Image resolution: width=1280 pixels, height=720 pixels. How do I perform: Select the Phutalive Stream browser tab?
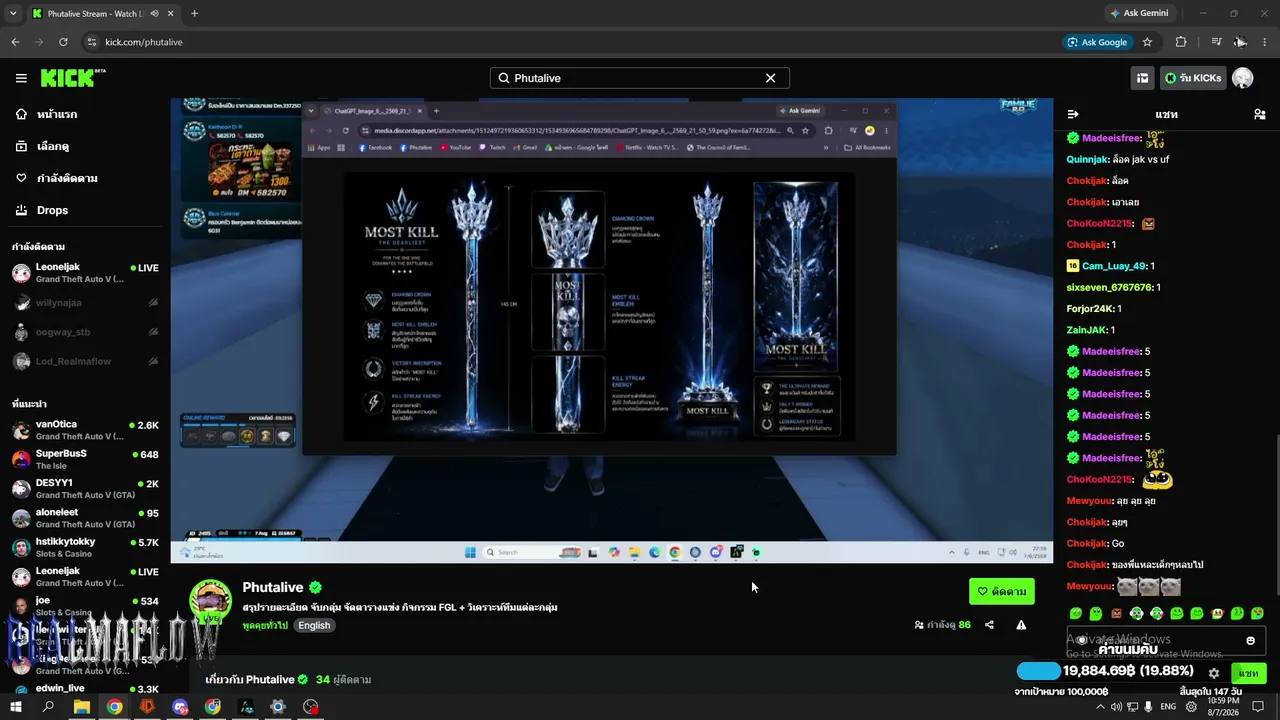pos(102,13)
